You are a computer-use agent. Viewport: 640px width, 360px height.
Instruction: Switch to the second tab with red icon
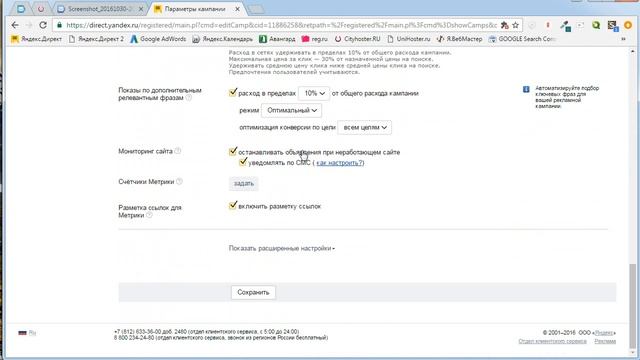[x=41, y=9]
